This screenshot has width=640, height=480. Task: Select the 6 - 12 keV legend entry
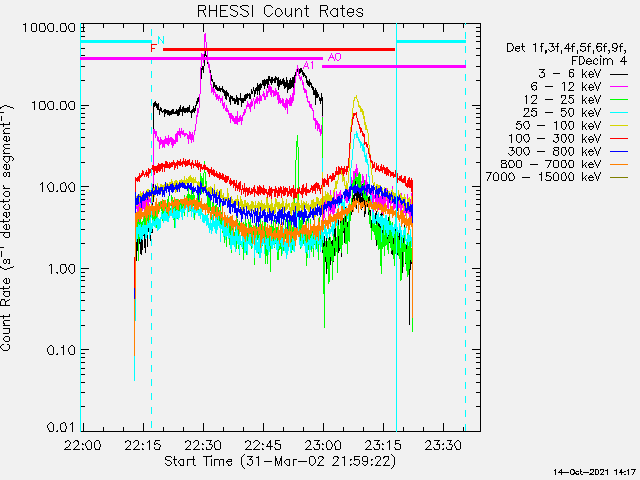[579, 87]
